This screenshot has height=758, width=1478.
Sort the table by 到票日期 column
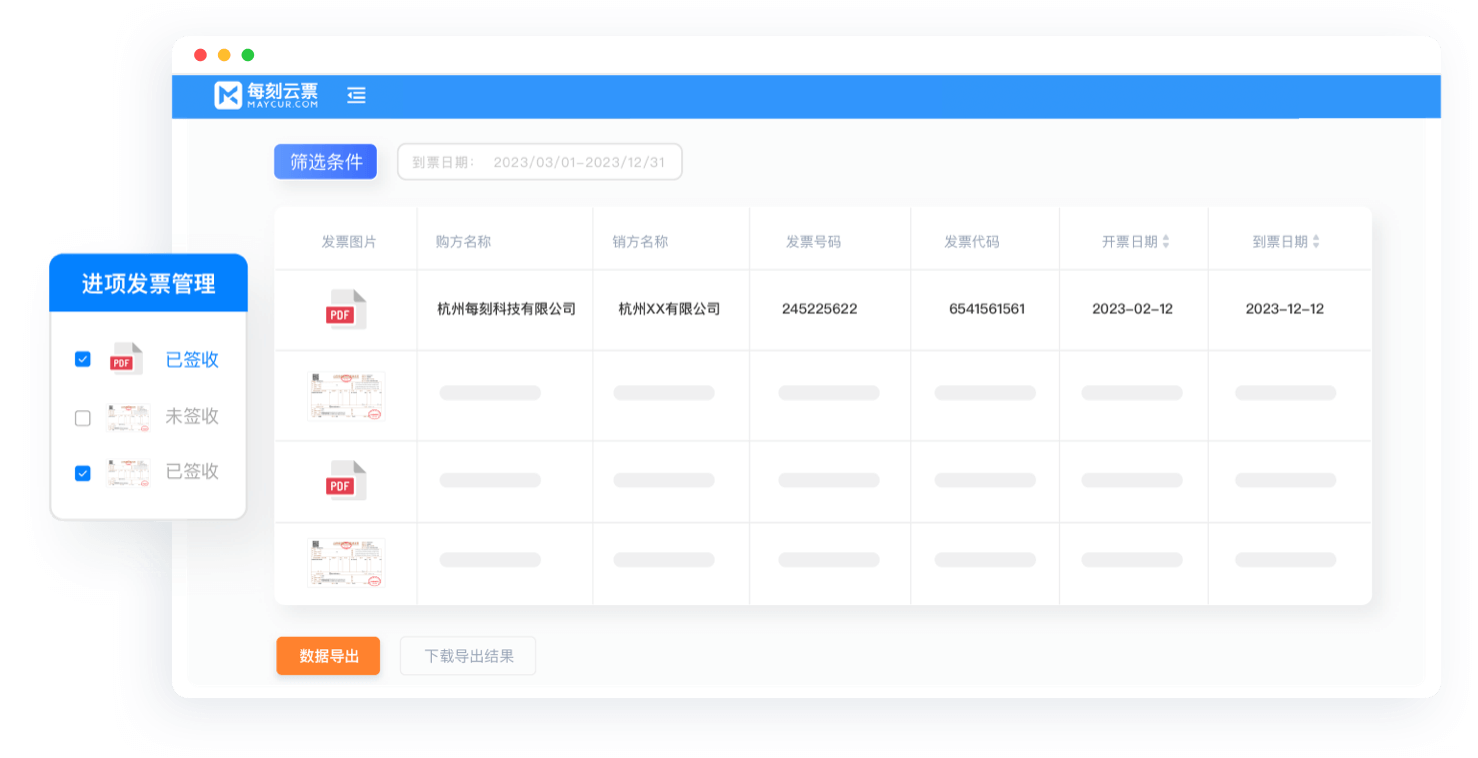1315,242
